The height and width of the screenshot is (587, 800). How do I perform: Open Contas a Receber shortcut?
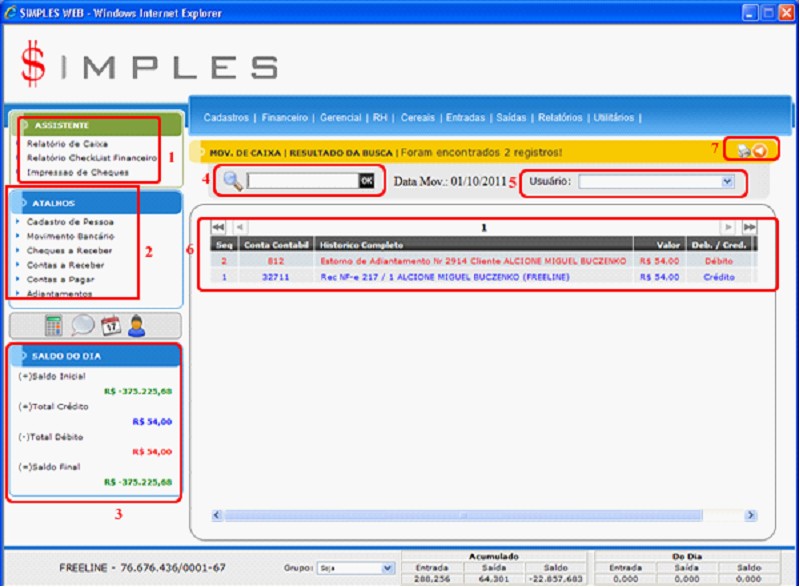[65, 265]
